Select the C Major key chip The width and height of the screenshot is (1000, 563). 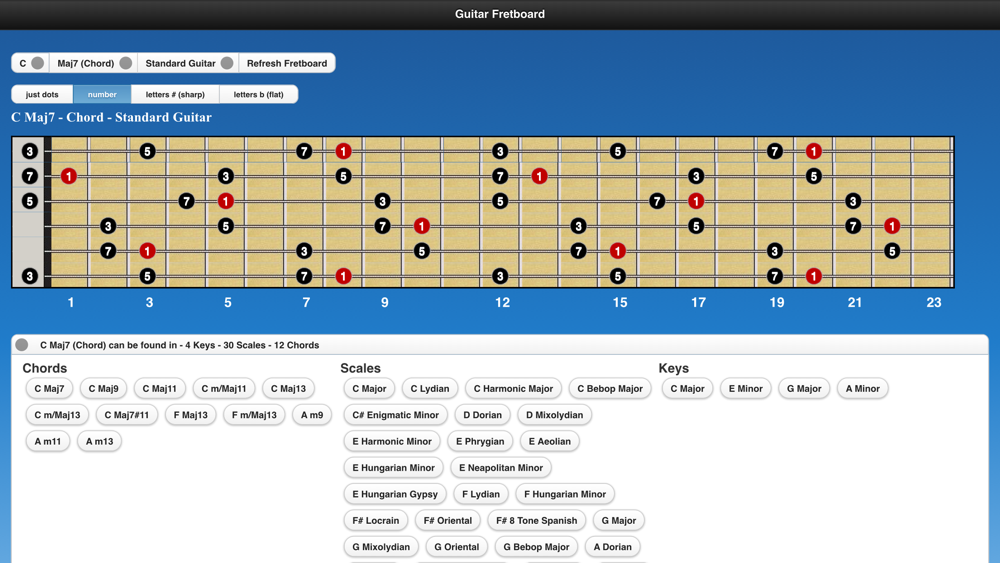[688, 388]
